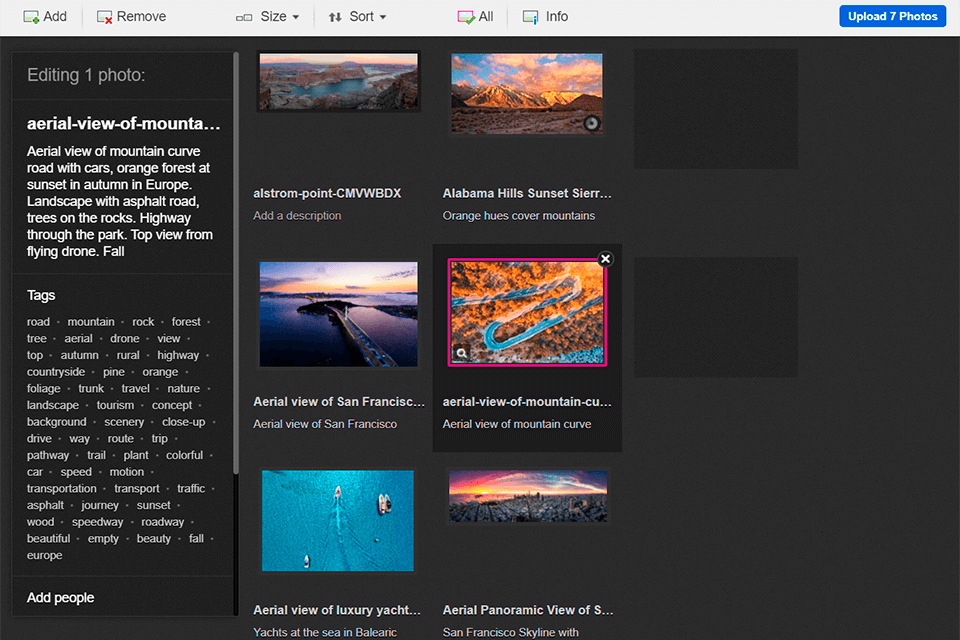
Task: Click title 'Aerial view of luxury yacht...'
Action: [337, 610]
